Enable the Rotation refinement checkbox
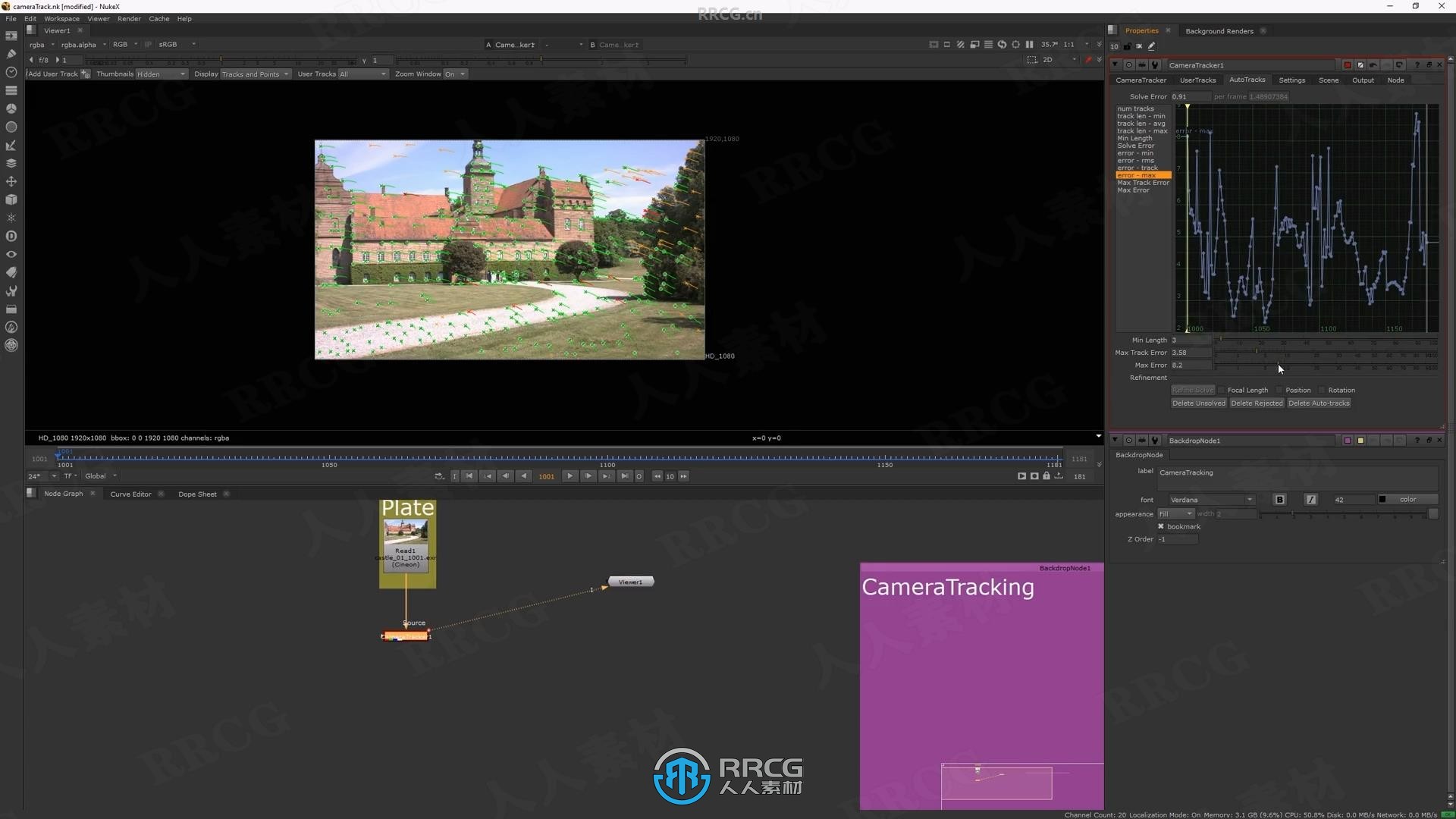 click(x=1322, y=391)
